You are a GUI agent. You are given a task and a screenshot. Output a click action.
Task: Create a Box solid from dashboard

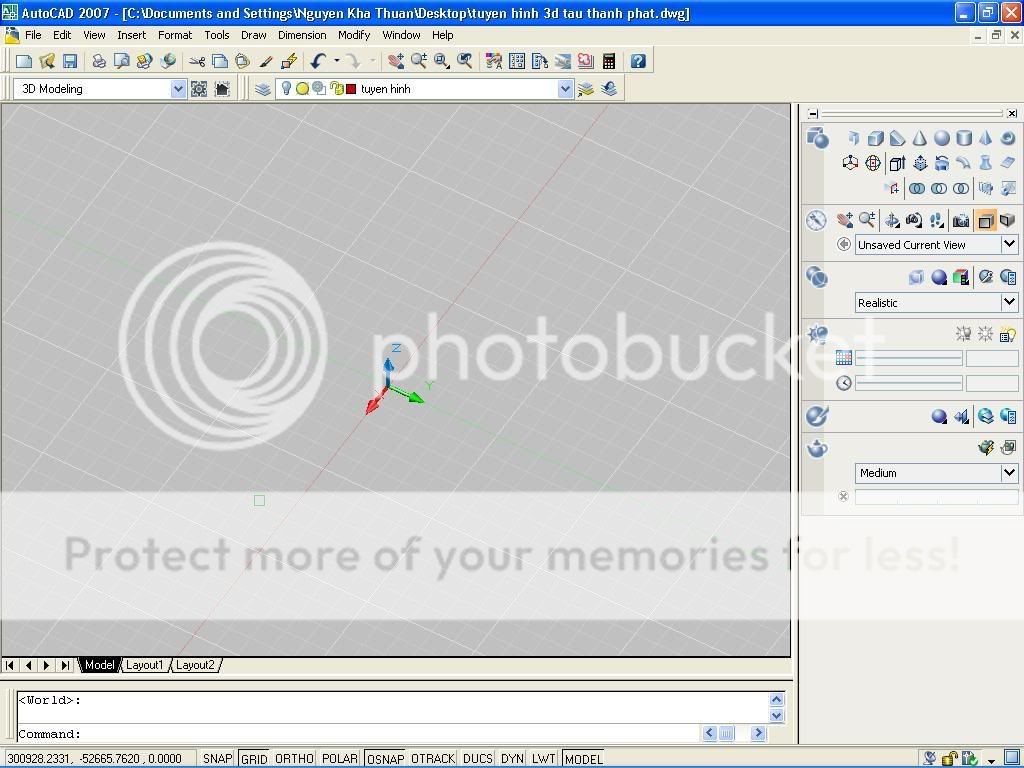click(x=876, y=138)
